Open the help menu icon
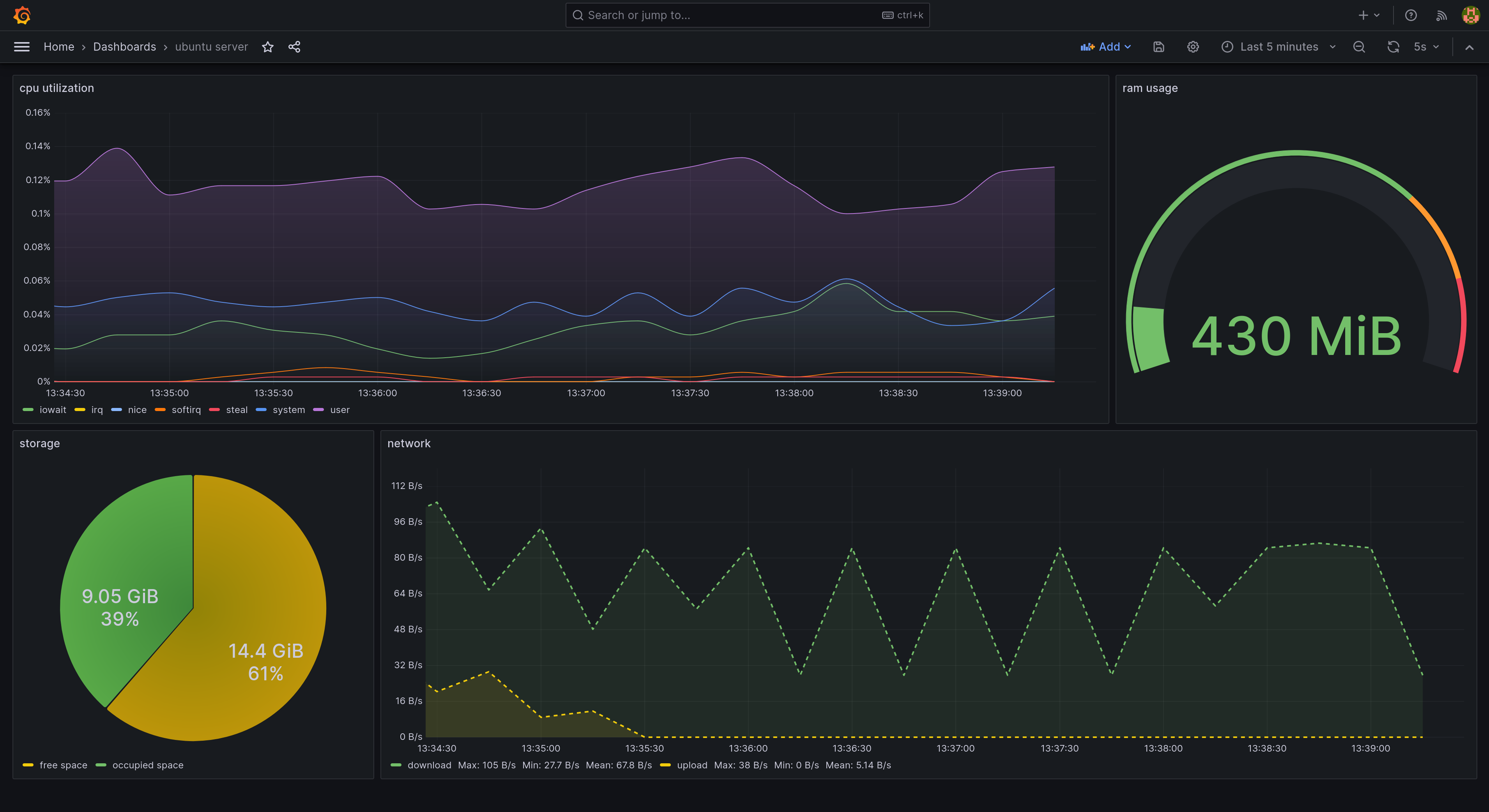Viewport: 1489px width, 812px height. (1411, 15)
